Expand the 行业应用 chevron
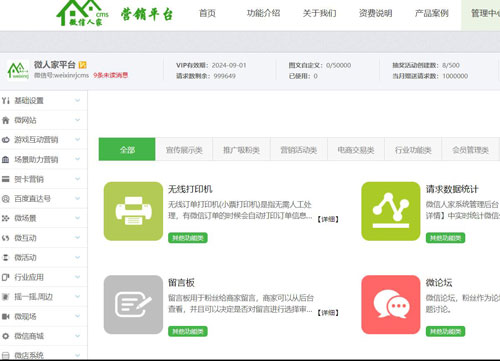The image size is (500, 361). coord(77,277)
